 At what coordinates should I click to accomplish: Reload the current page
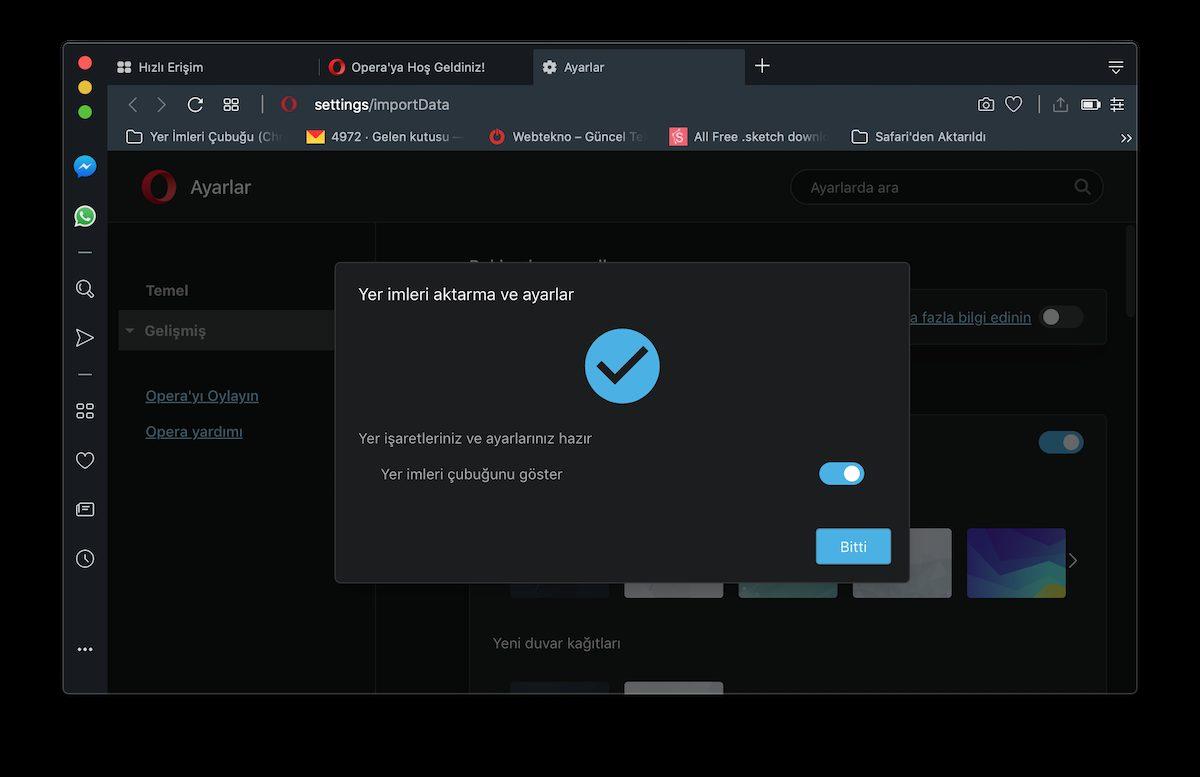196,105
